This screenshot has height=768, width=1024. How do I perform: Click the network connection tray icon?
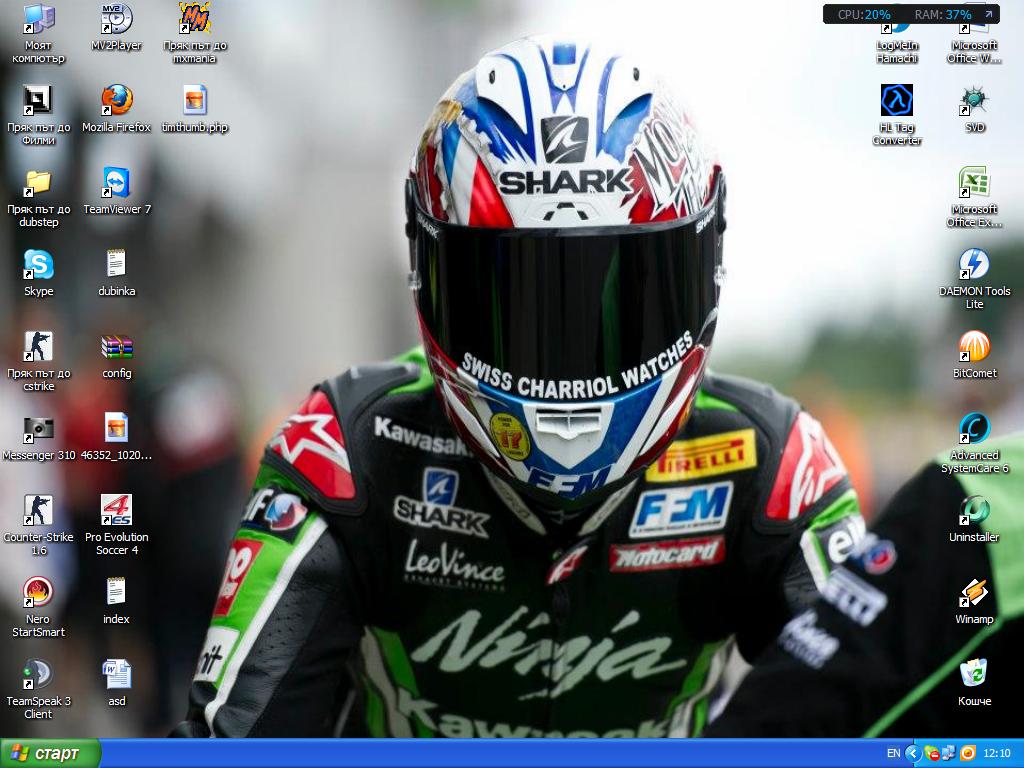(x=947, y=753)
